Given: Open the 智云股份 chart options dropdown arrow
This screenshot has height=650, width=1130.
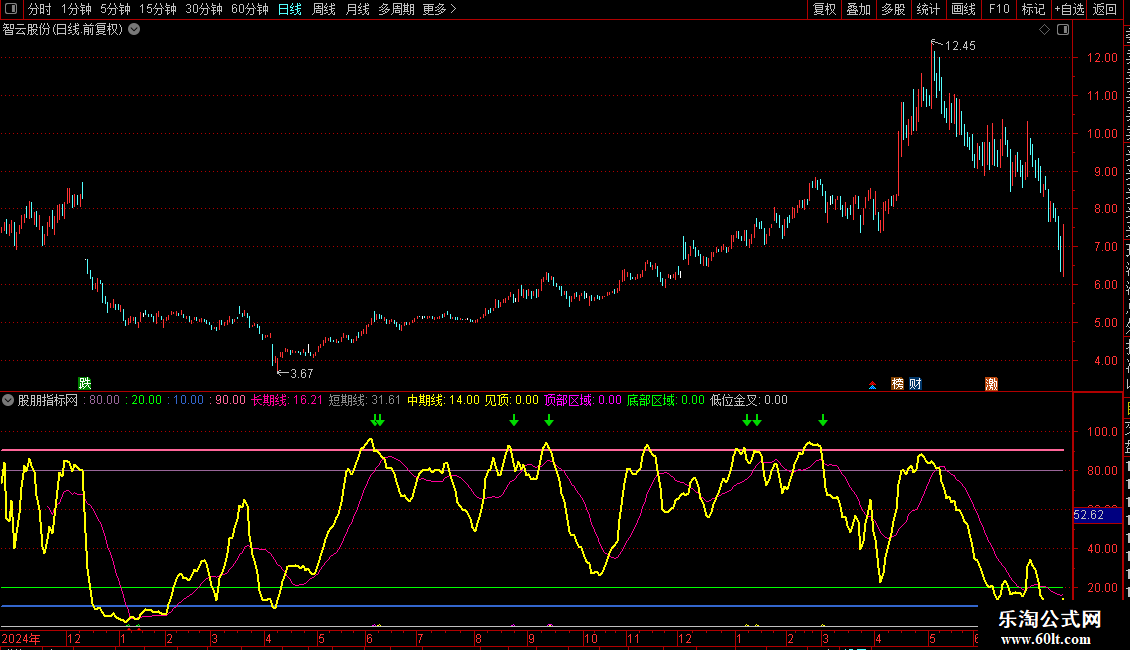Looking at the screenshot, I should click(x=134, y=30).
